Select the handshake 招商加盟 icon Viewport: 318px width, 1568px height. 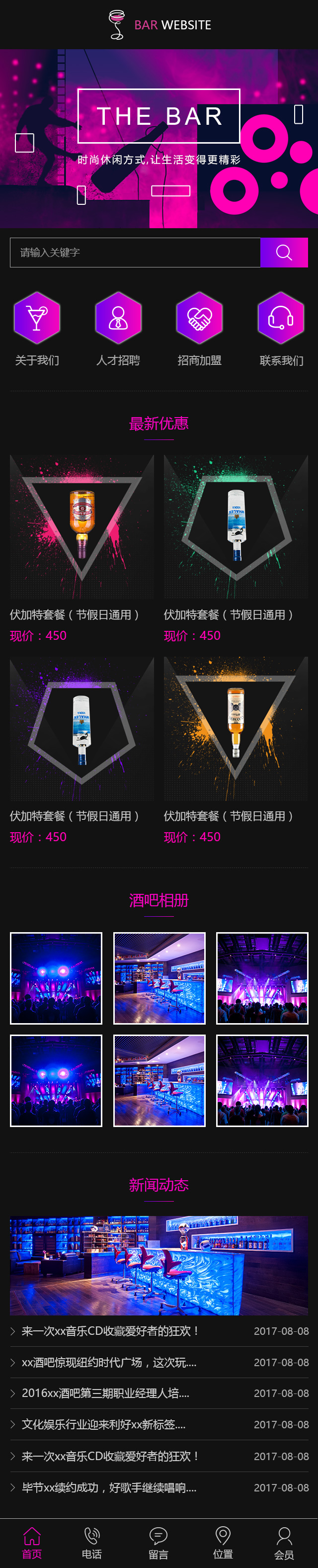click(x=199, y=318)
